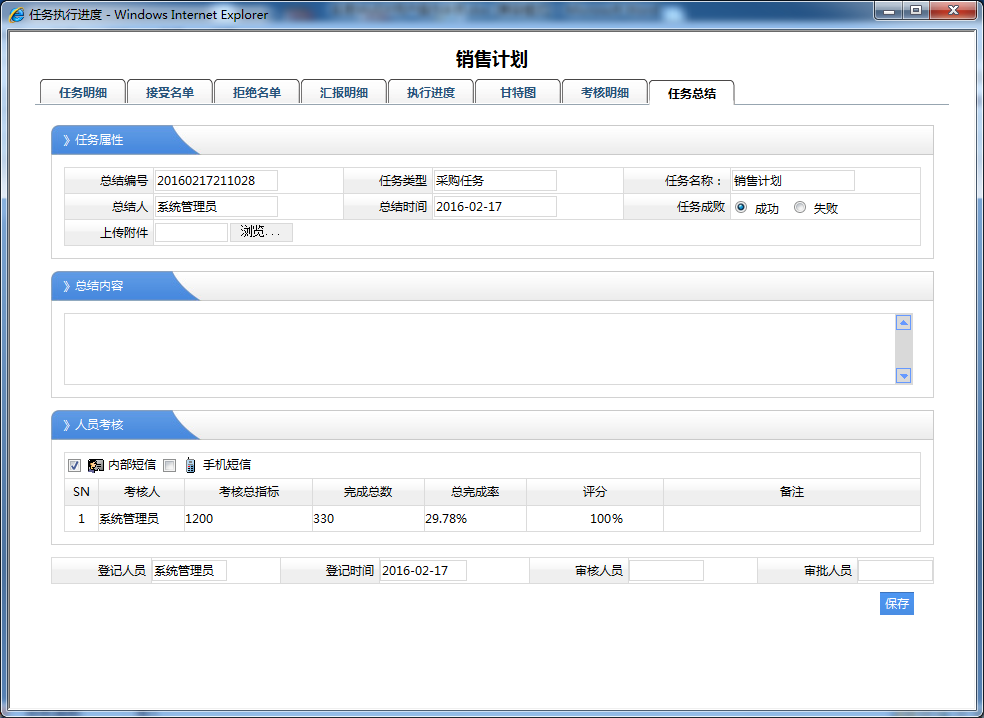This screenshot has height=718, width=984.
Task: Select the 成功 radio button
Action: tap(741, 208)
